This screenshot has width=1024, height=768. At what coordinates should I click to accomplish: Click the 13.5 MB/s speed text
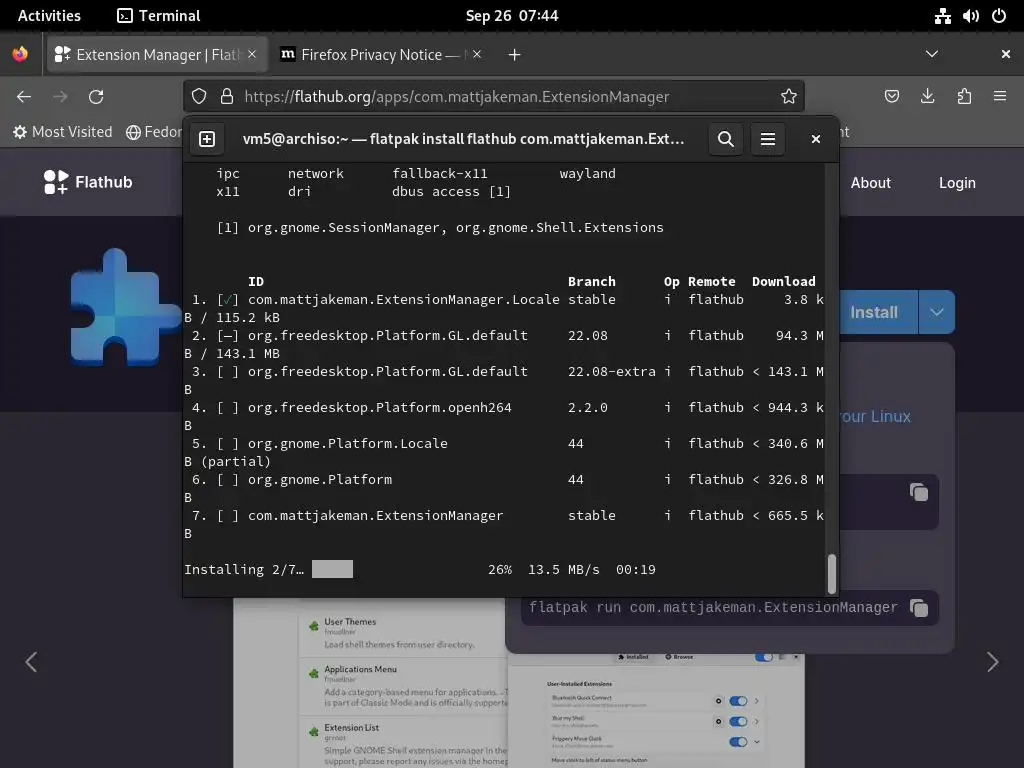(x=564, y=569)
